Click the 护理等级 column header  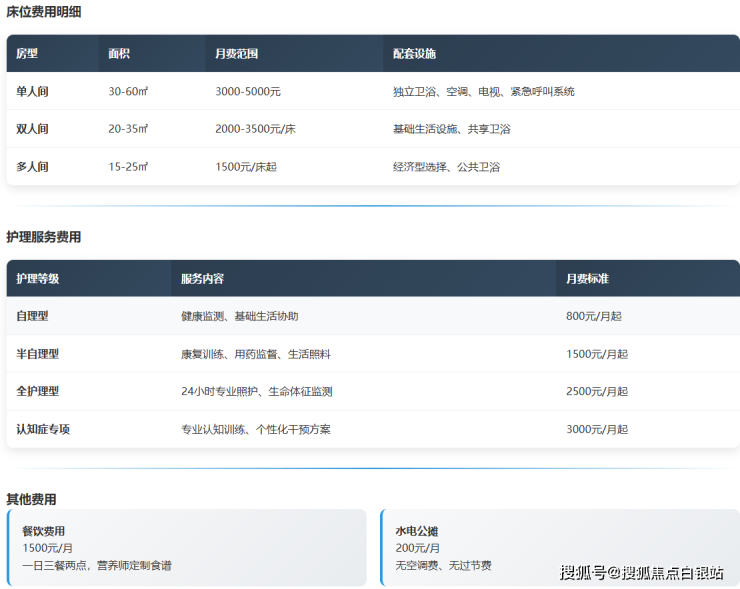[x=38, y=279]
